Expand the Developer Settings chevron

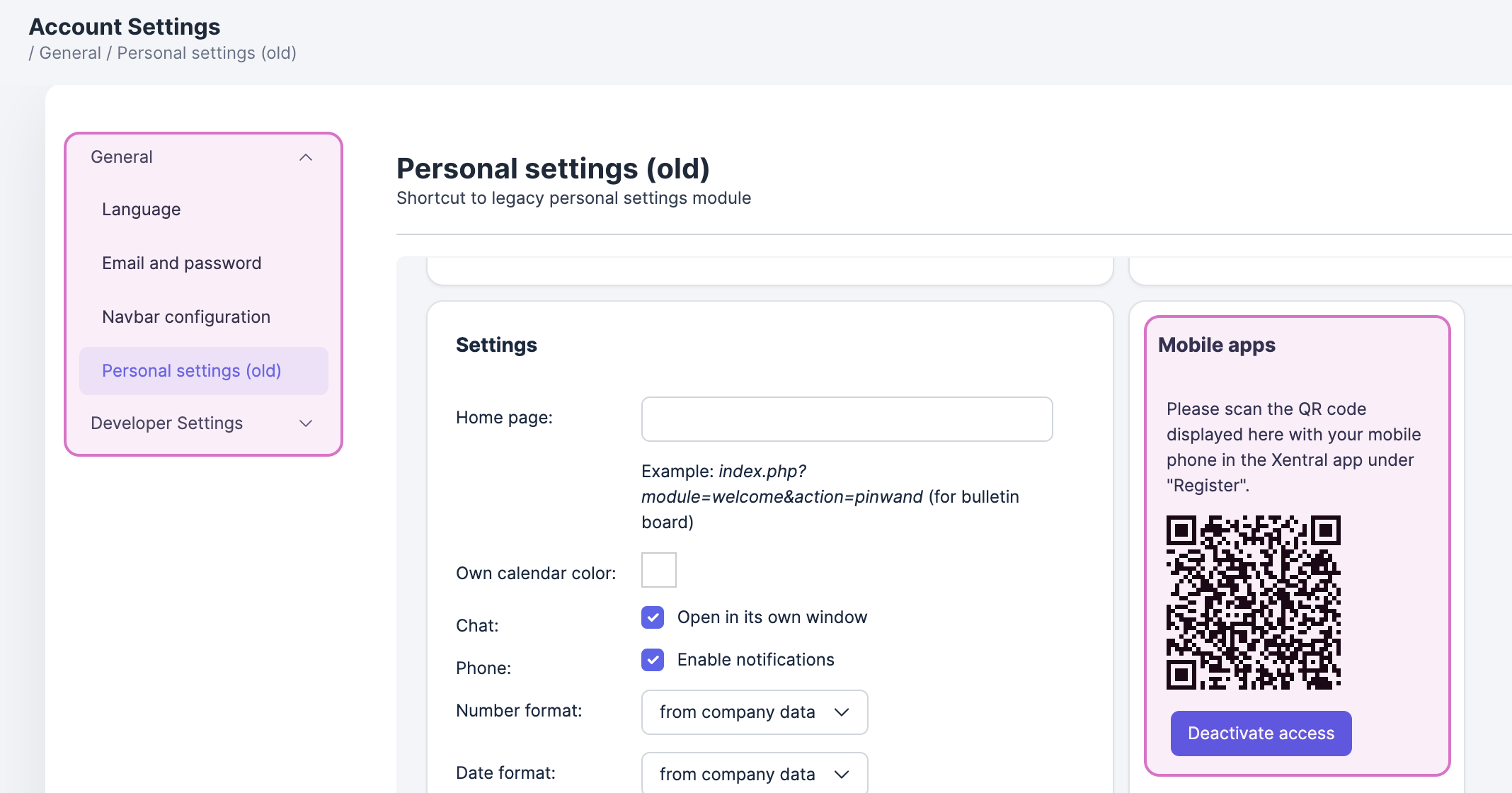click(x=306, y=423)
